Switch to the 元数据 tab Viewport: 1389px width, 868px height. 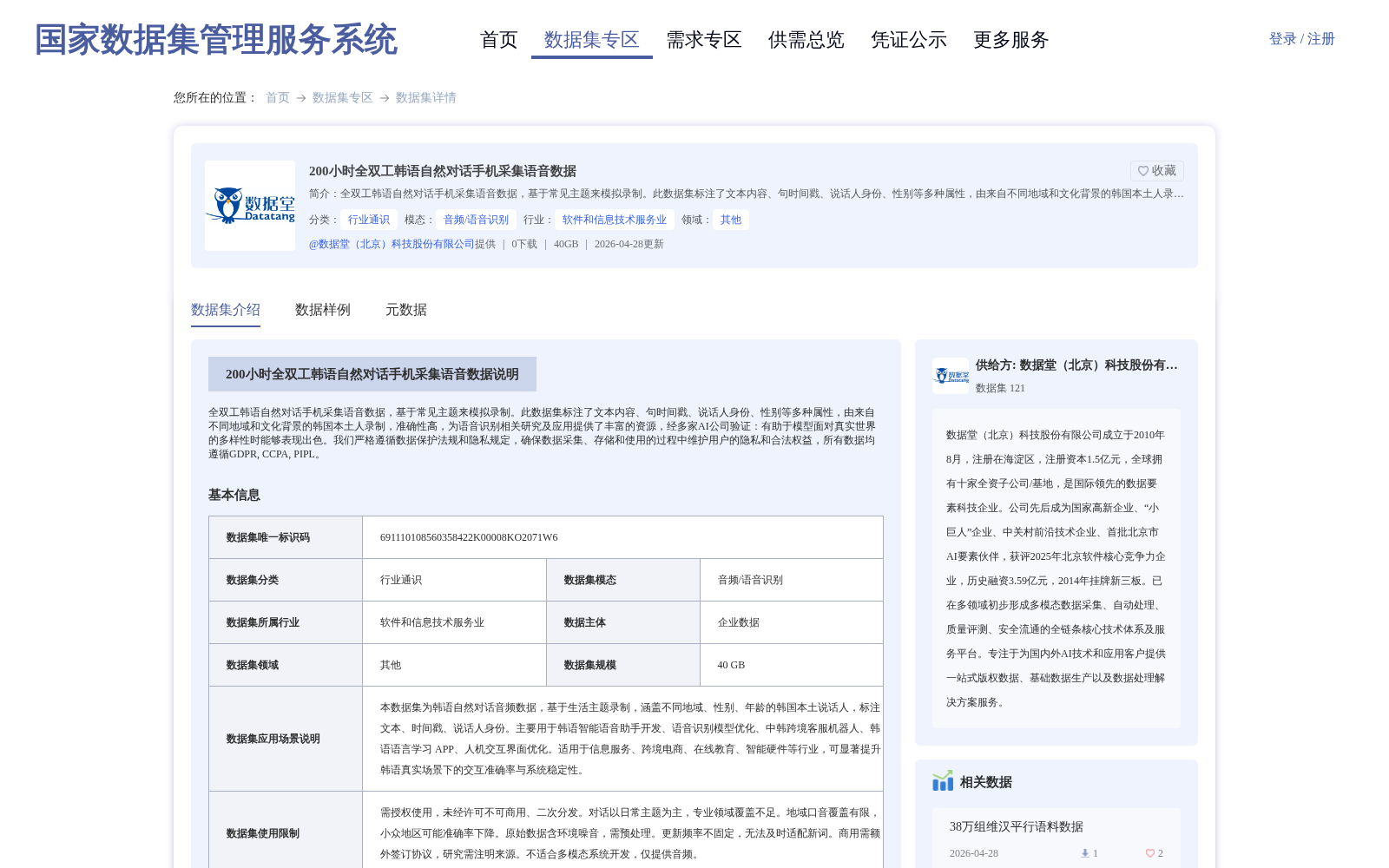pyautogui.click(x=406, y=310)
